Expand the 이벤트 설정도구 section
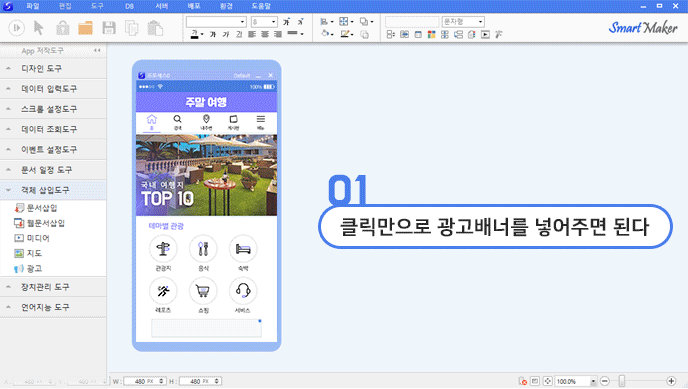 click(x=53, y=150)
